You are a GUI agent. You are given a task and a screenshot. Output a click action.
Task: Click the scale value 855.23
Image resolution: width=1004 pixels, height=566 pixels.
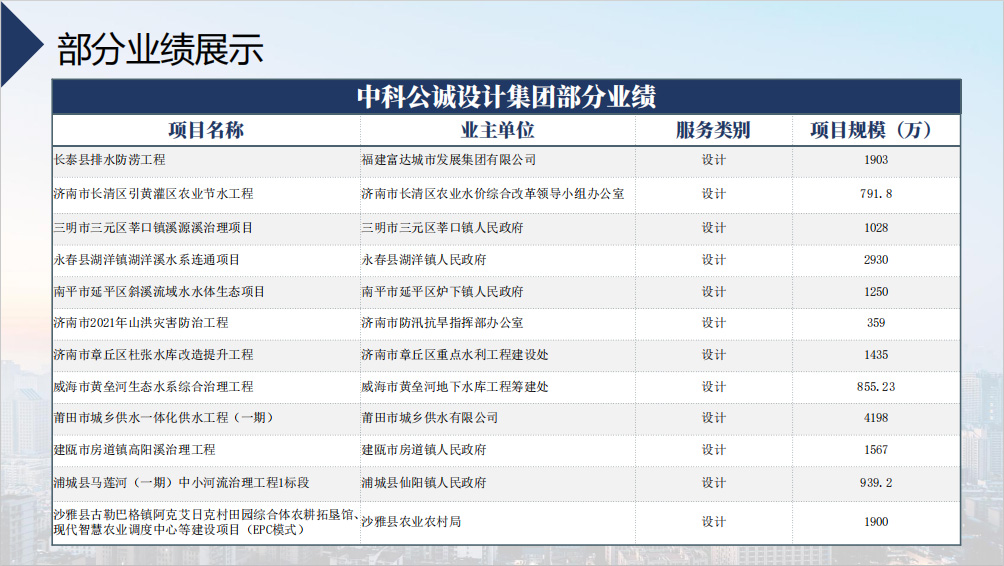point(876,386)
